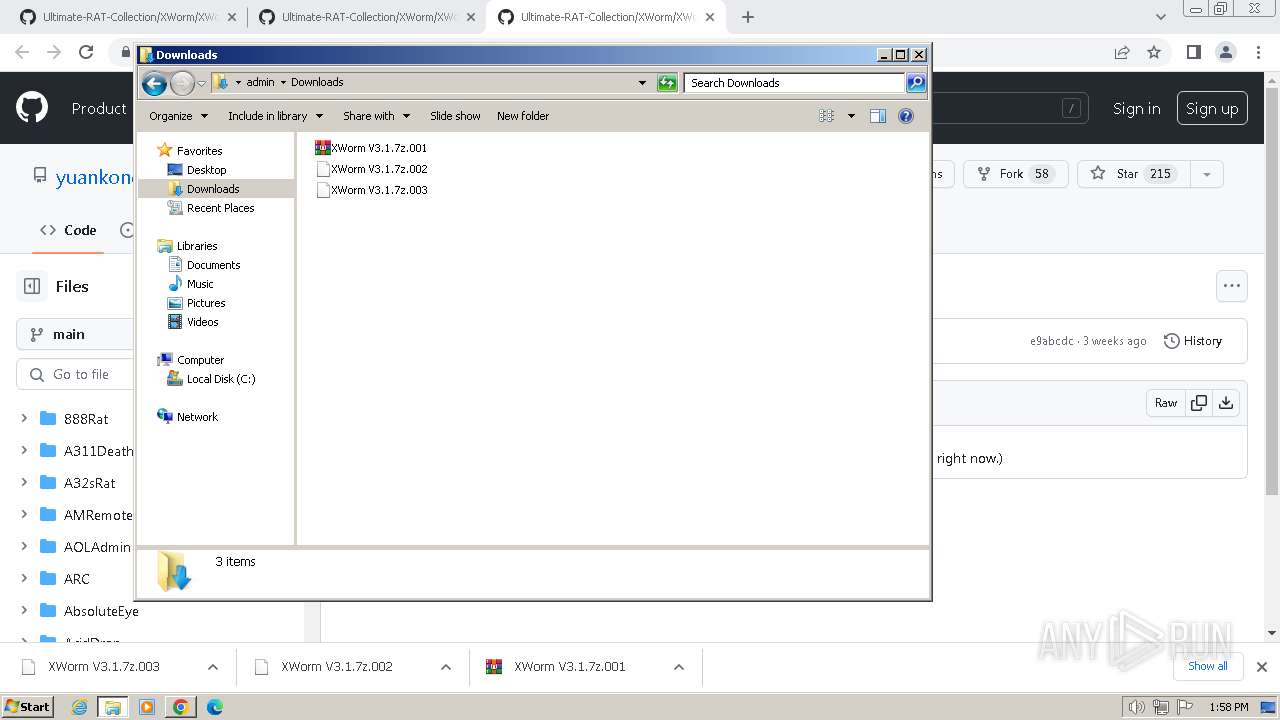
Task: Click Explorer search magnifier button
Action: [915, 83]
